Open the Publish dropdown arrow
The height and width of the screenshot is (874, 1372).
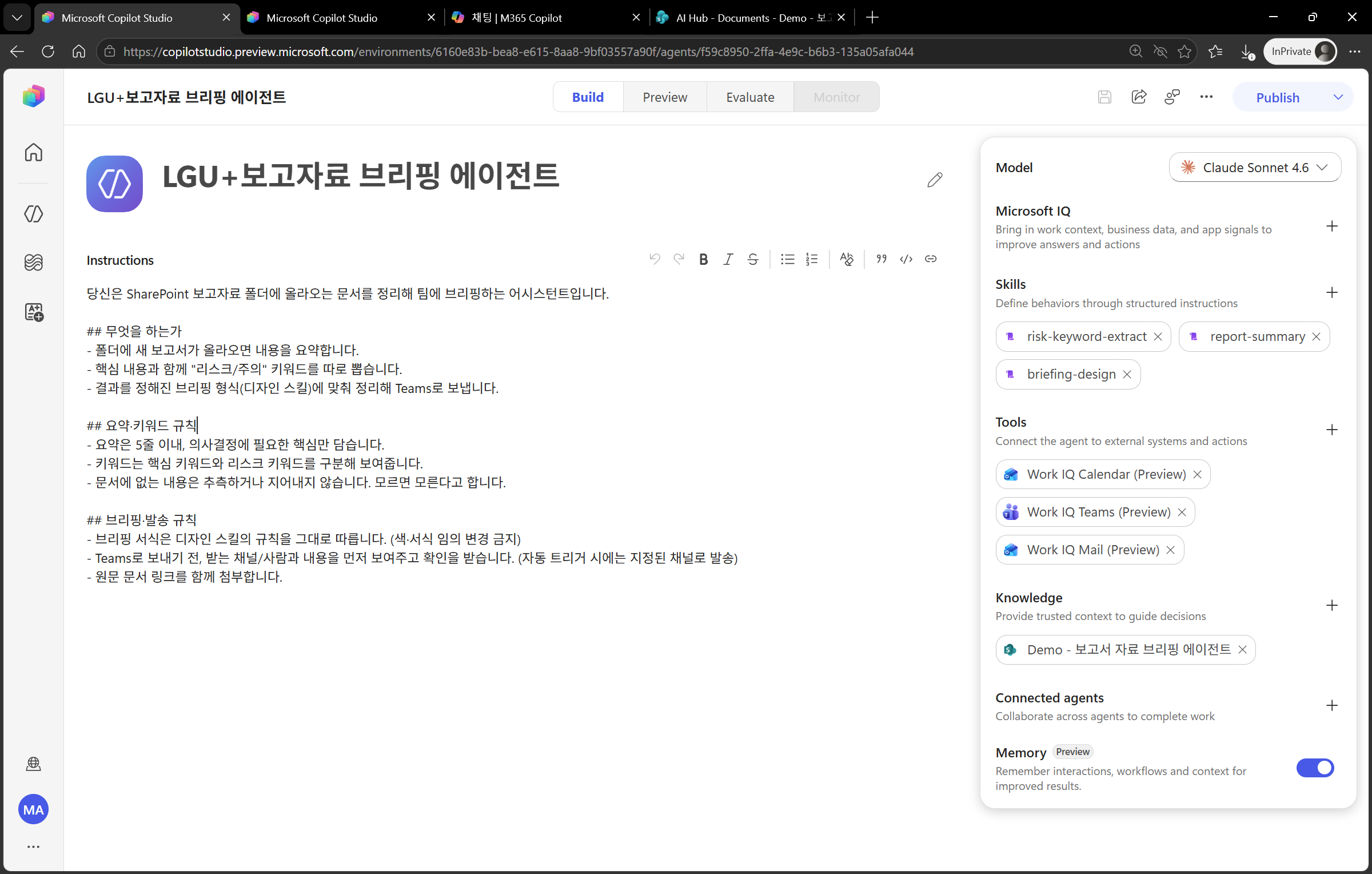(1338, 97)
